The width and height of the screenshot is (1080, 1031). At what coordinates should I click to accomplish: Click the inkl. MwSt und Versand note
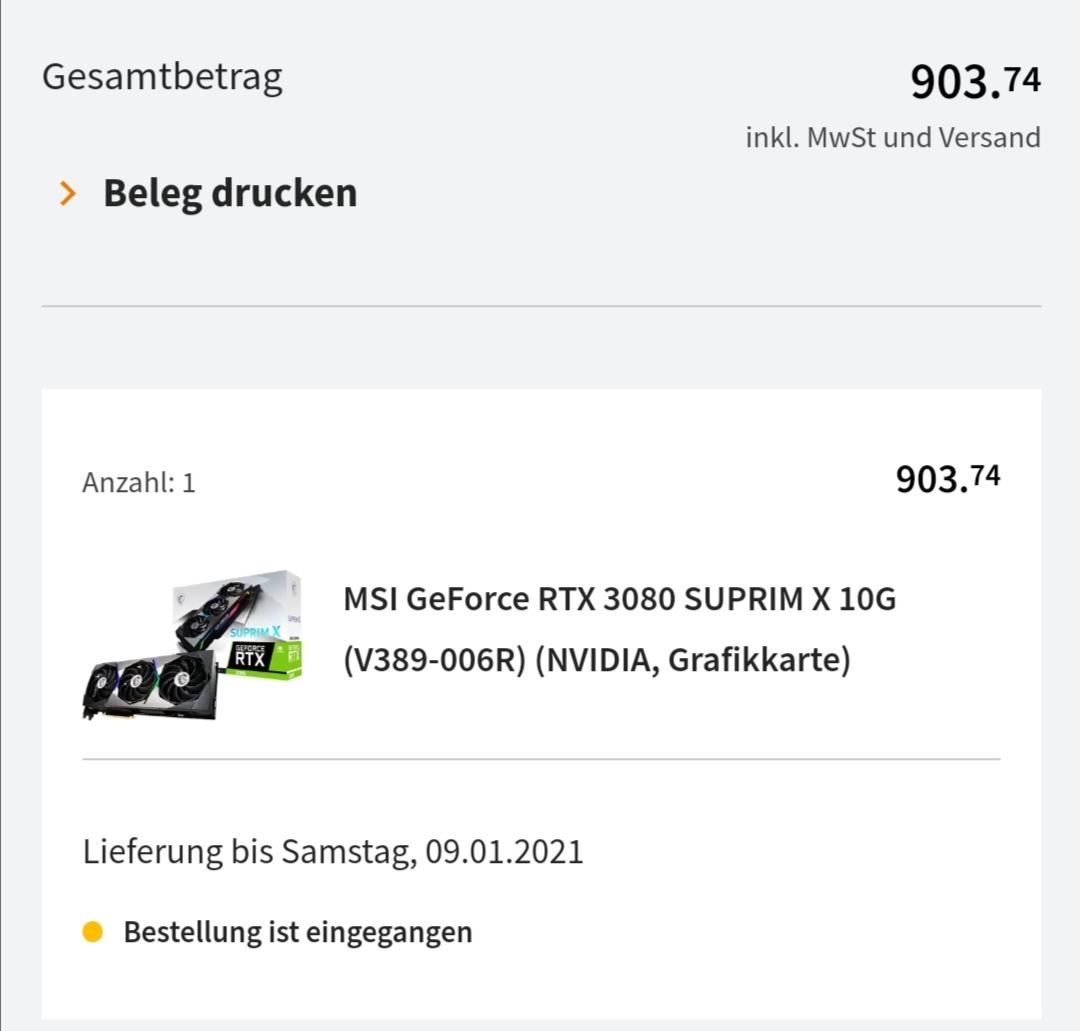click(893, 137)
